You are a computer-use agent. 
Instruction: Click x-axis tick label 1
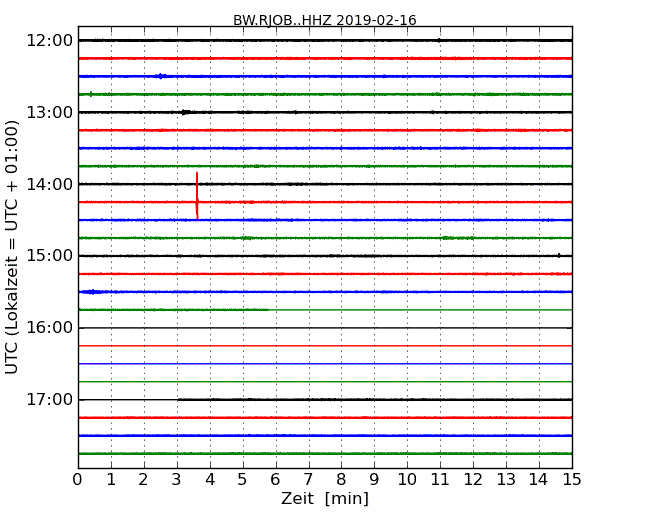(111, 480)
